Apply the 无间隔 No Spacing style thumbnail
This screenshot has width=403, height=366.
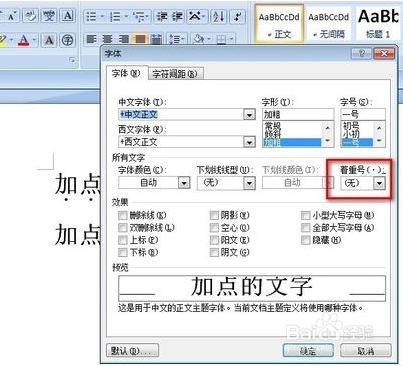click(x=329, y=23)
